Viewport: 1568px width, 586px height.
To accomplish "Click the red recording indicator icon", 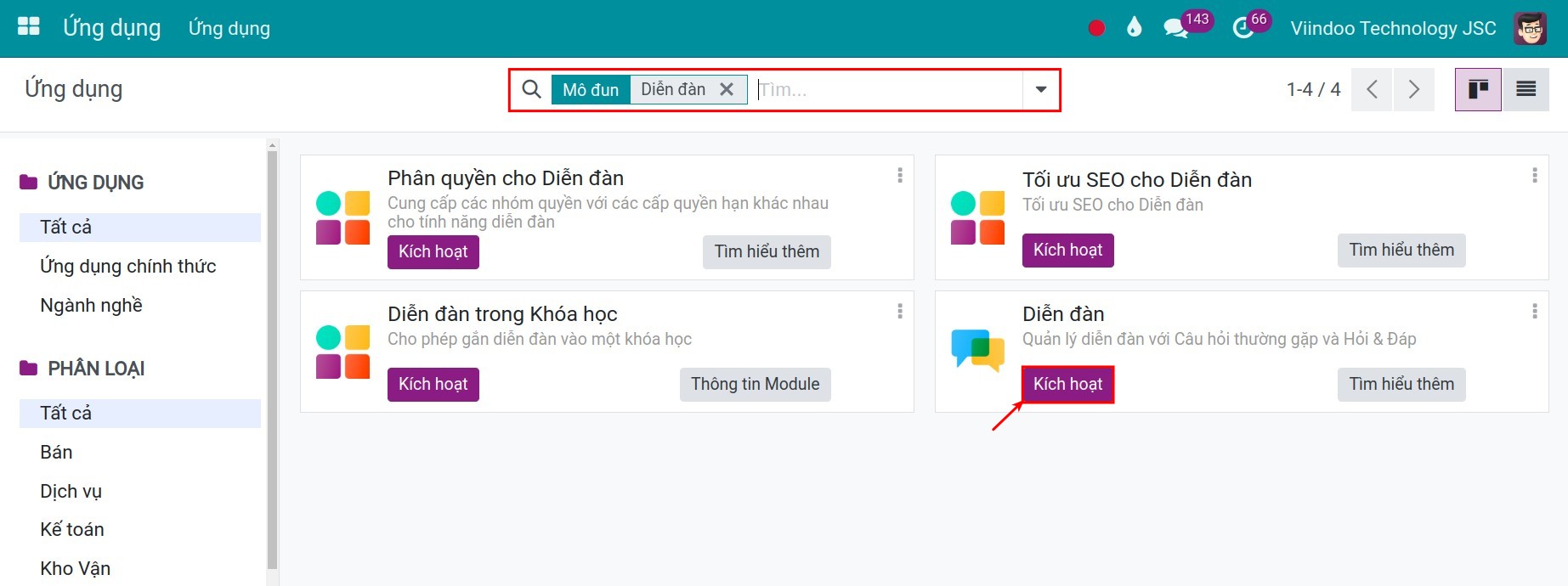I will pos(1096,28).
